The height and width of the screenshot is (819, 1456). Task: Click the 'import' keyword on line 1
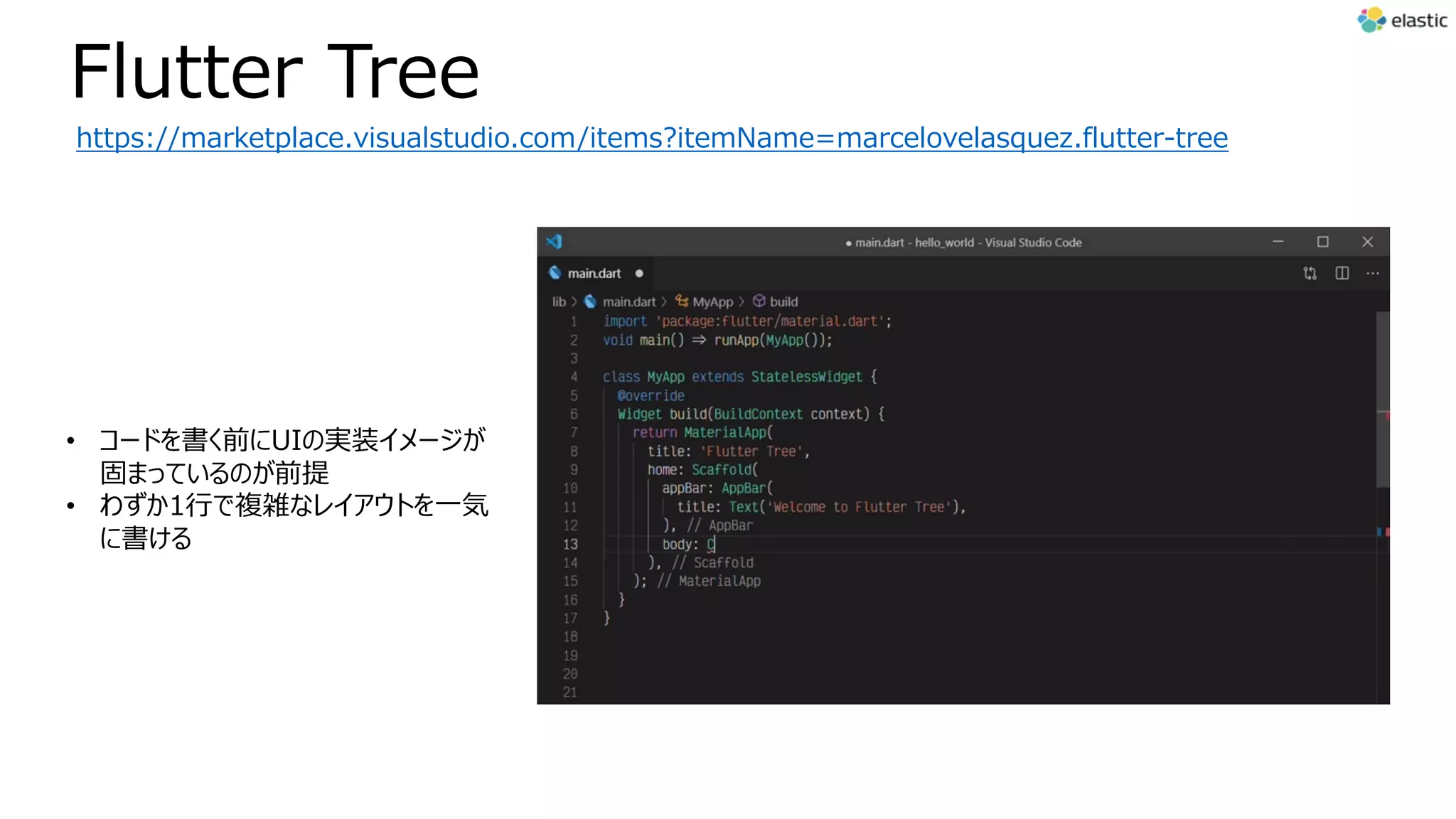625,321
